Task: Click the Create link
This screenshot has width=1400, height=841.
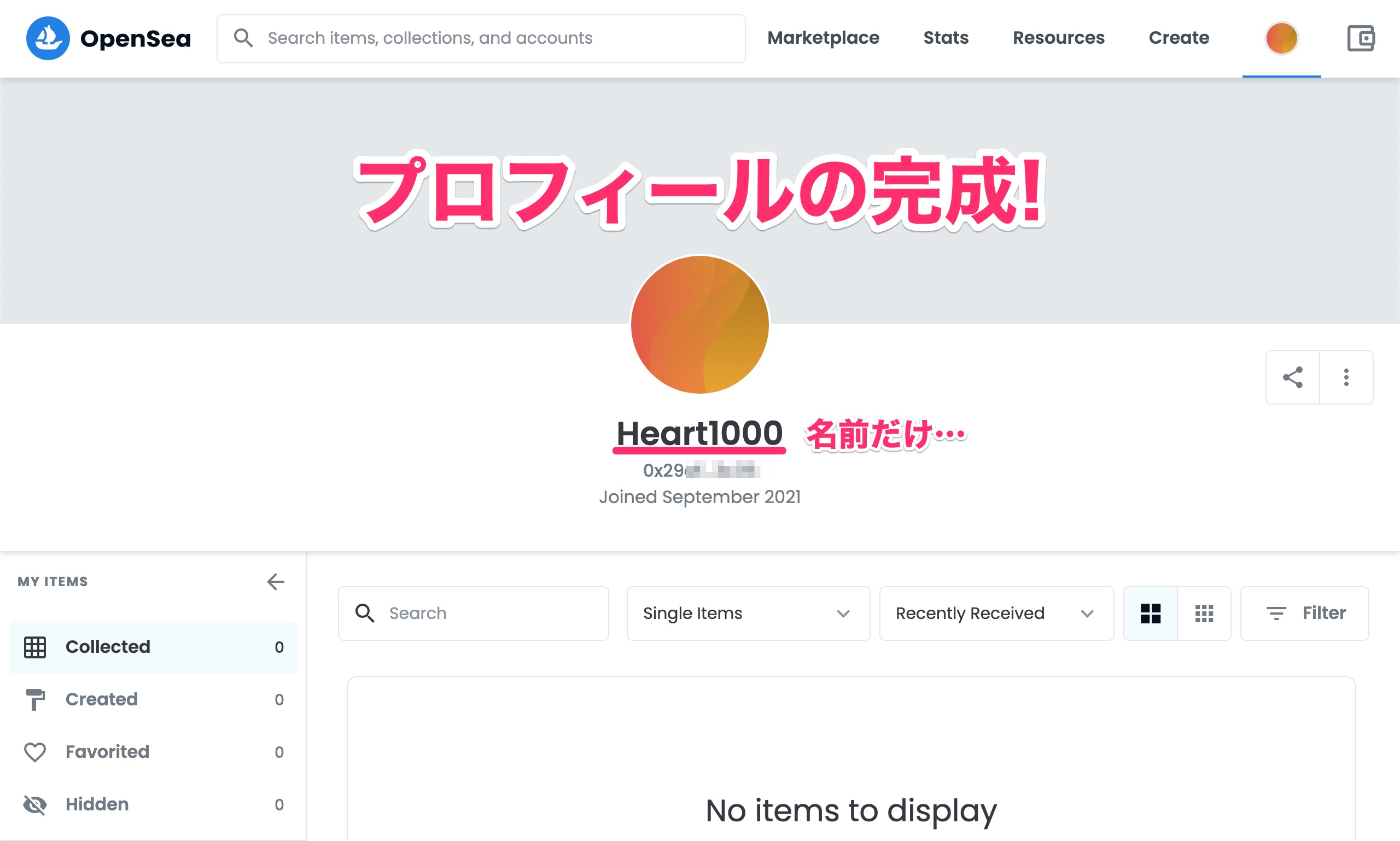Action: pyautogui.click(x=1179, y=38)
